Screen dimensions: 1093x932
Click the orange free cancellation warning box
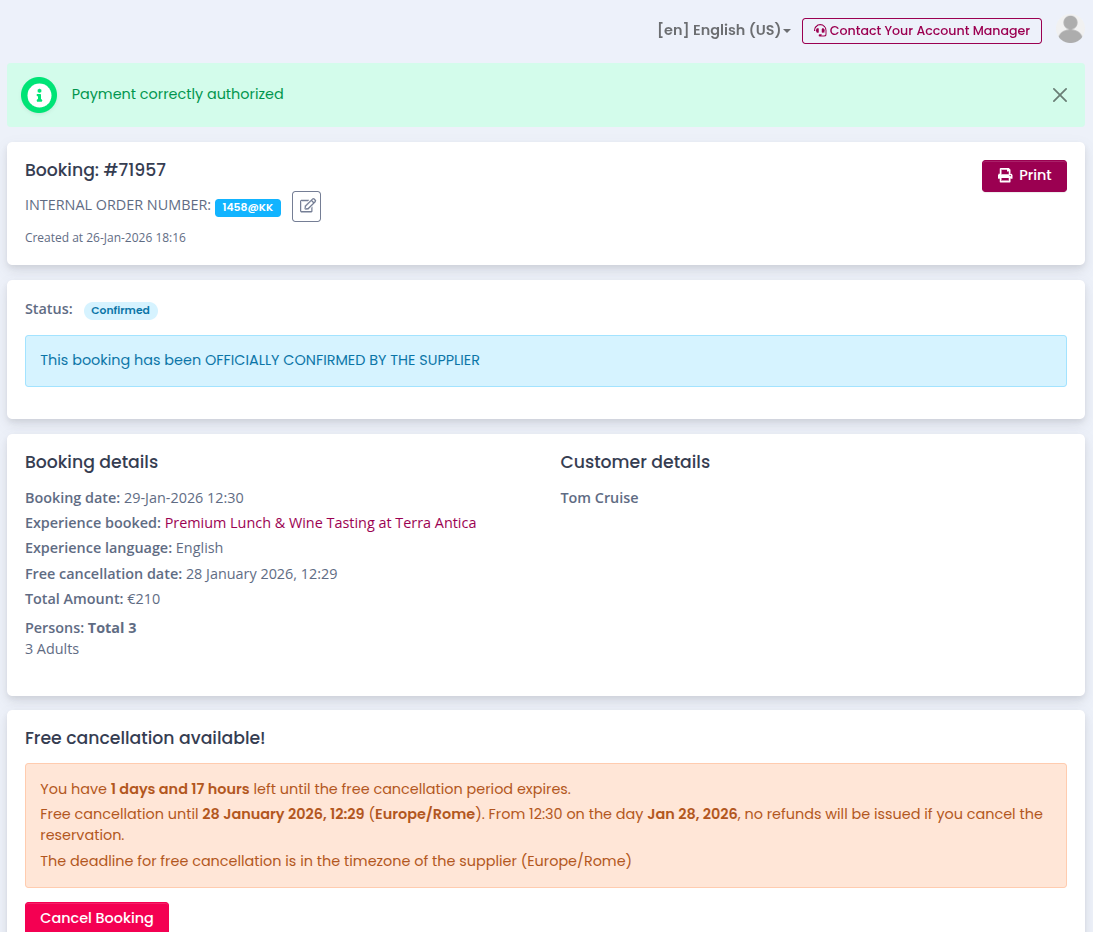(x=545, y=825)
